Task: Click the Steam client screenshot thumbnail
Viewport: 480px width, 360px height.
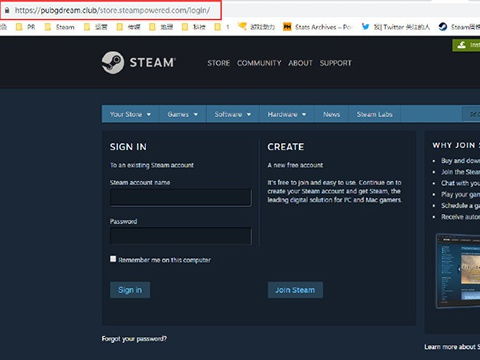Action: tap(458, 271)
